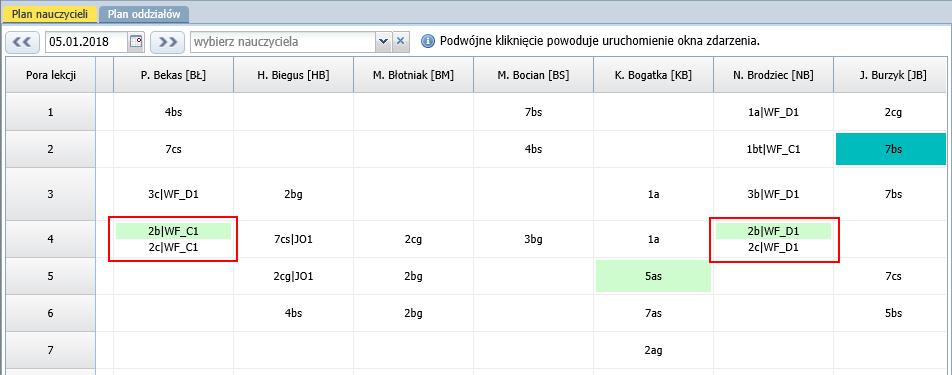952x375 pixels.
Task: Click the 2cg|JO1 cell for H. Biegus
Action: 293,276
